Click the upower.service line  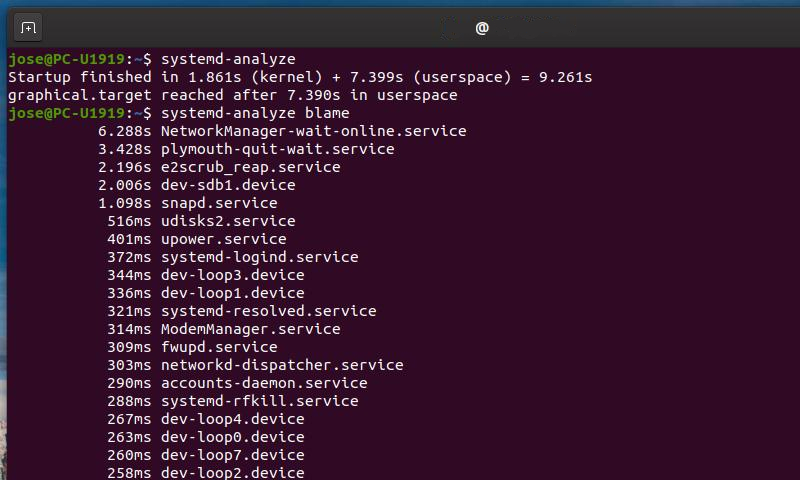(197, 239)
